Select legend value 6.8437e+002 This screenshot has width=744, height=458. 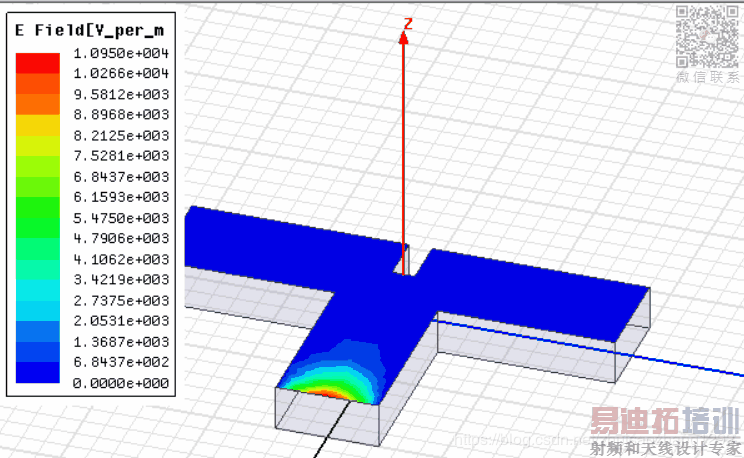pos(121,363)
